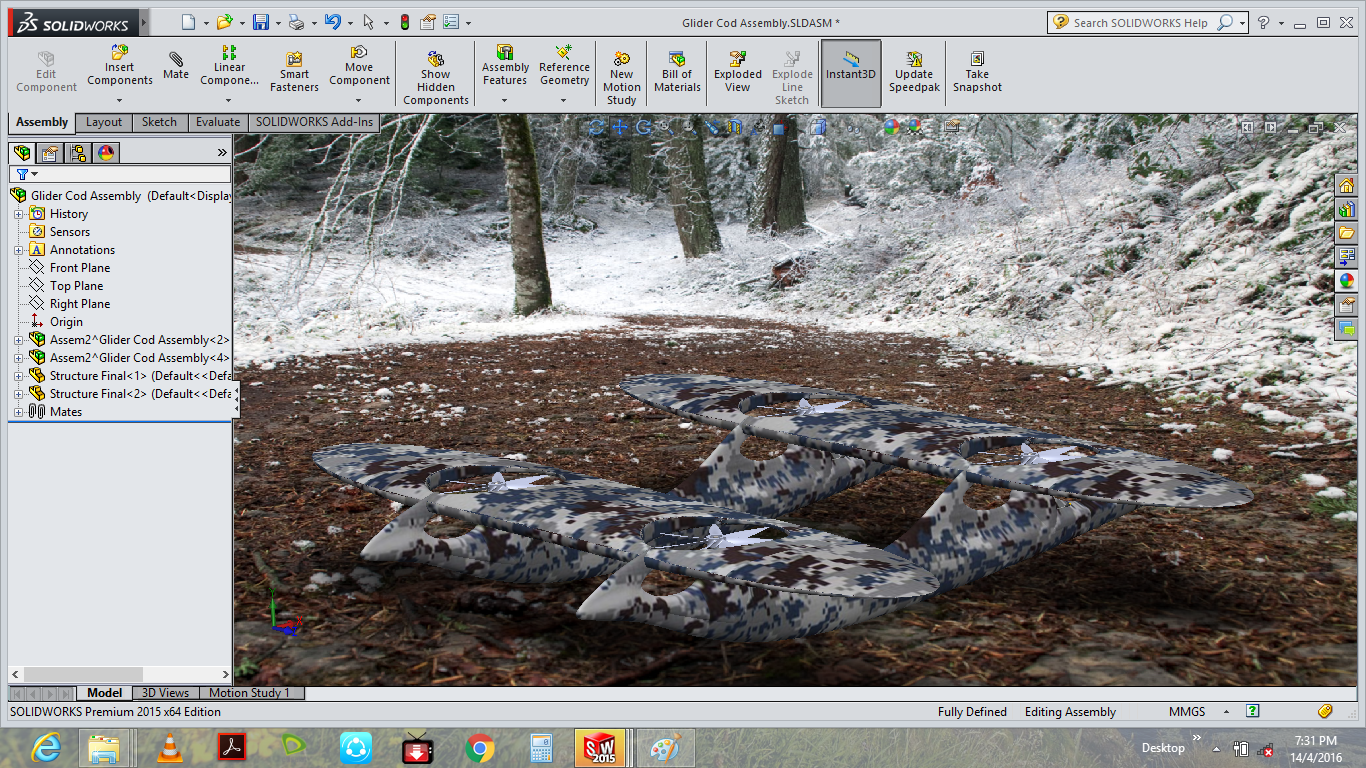The image size is (1366, 768).
Task: Click the Undo icon
Action: (333, 22)
